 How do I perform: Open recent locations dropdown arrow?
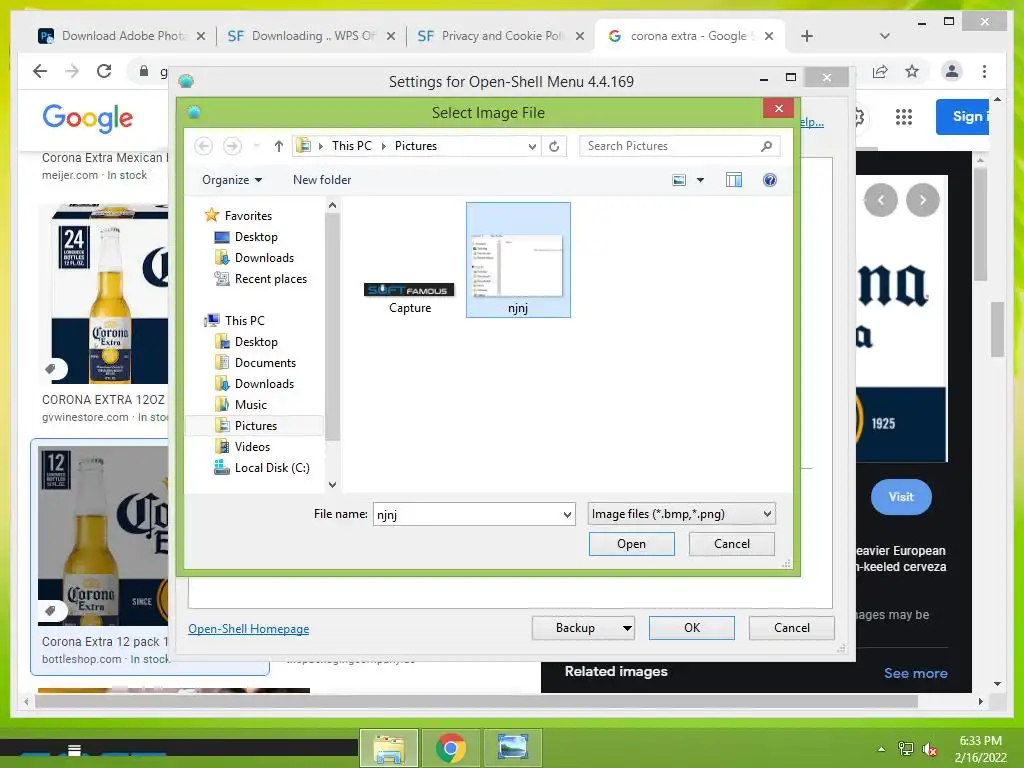coord(257,146)
